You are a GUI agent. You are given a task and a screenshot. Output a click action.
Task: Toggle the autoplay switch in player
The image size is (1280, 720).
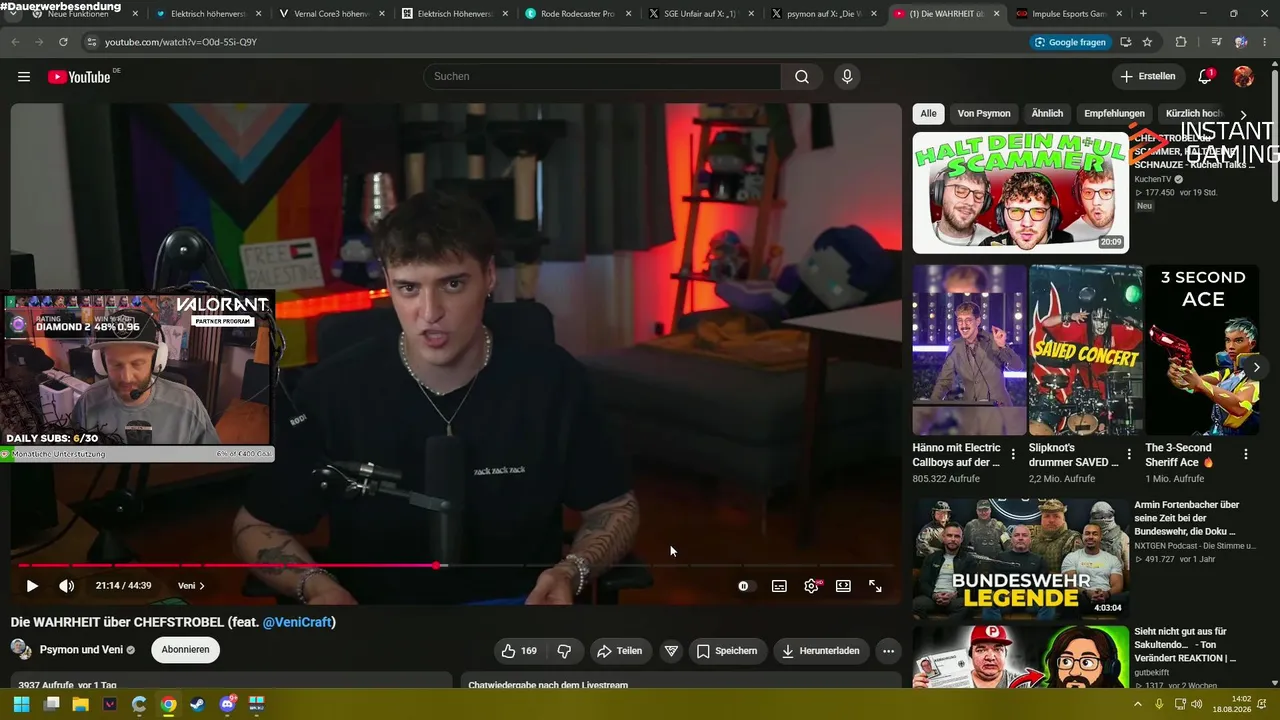click(x=745, y=586)
